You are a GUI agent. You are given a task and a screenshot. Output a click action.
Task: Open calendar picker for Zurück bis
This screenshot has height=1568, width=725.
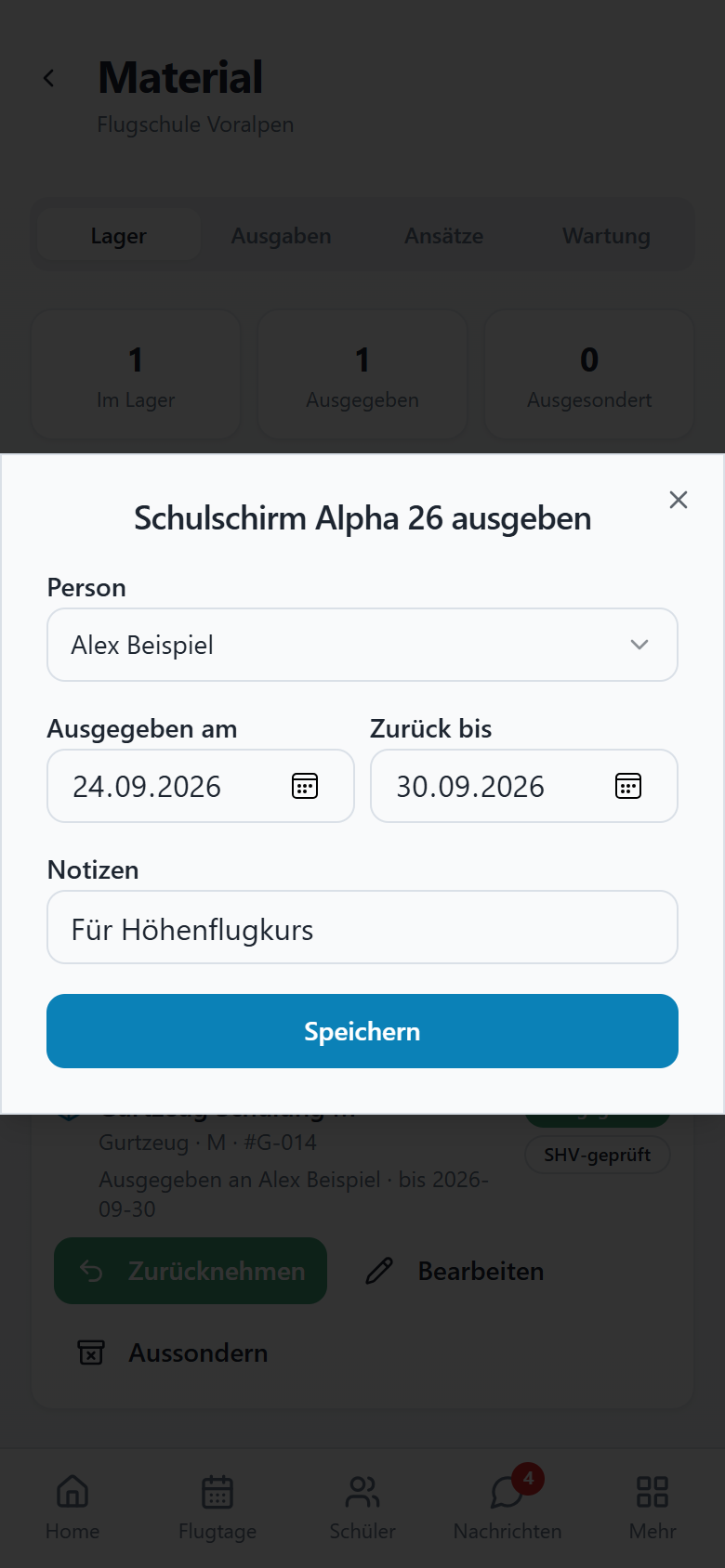628,786
